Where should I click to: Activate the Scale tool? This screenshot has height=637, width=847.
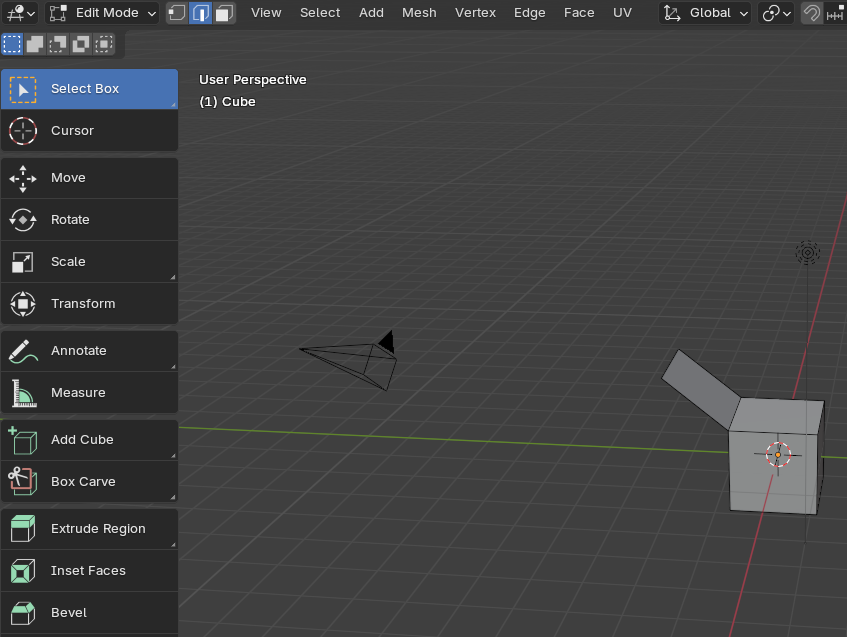coord(89,261)
